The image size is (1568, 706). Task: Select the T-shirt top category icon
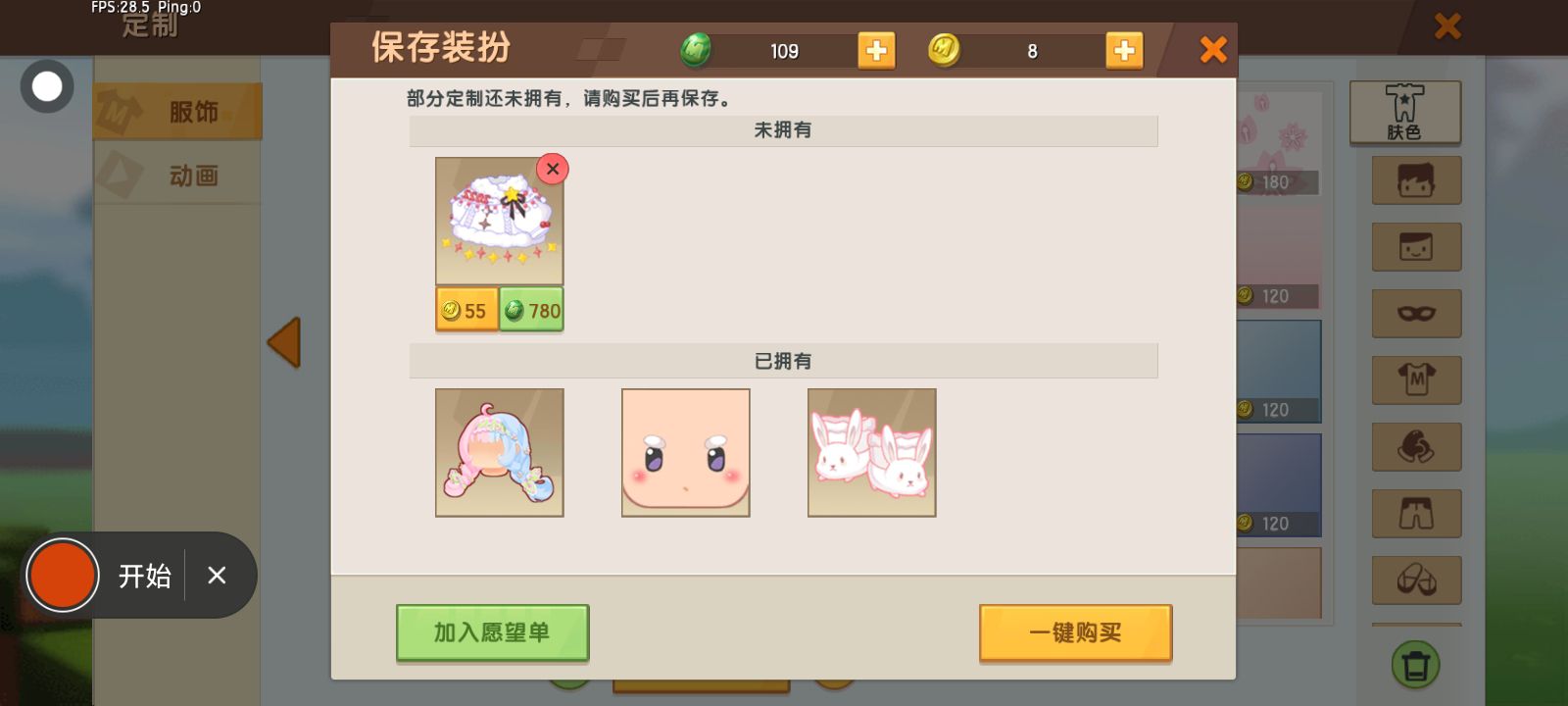coord(1416,380)
